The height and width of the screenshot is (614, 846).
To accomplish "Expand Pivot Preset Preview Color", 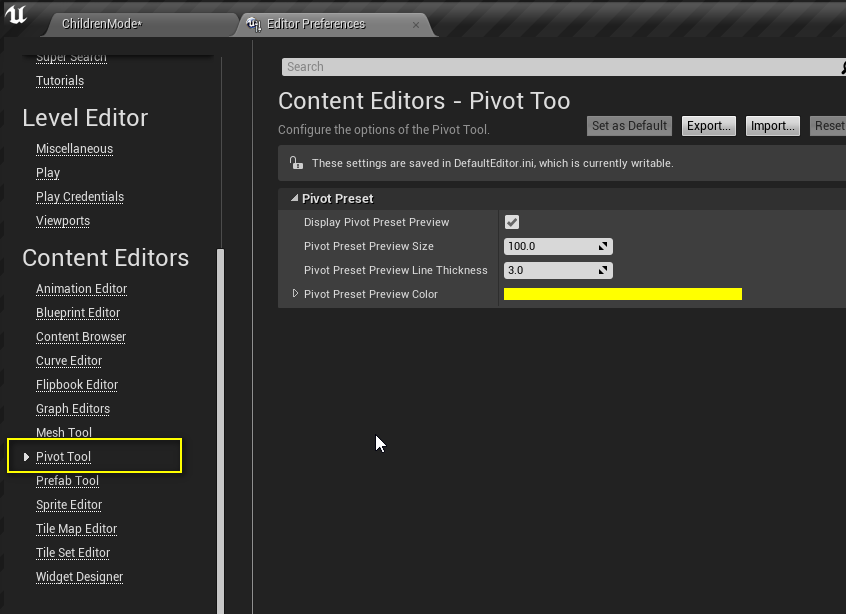I will pos(295,294).
